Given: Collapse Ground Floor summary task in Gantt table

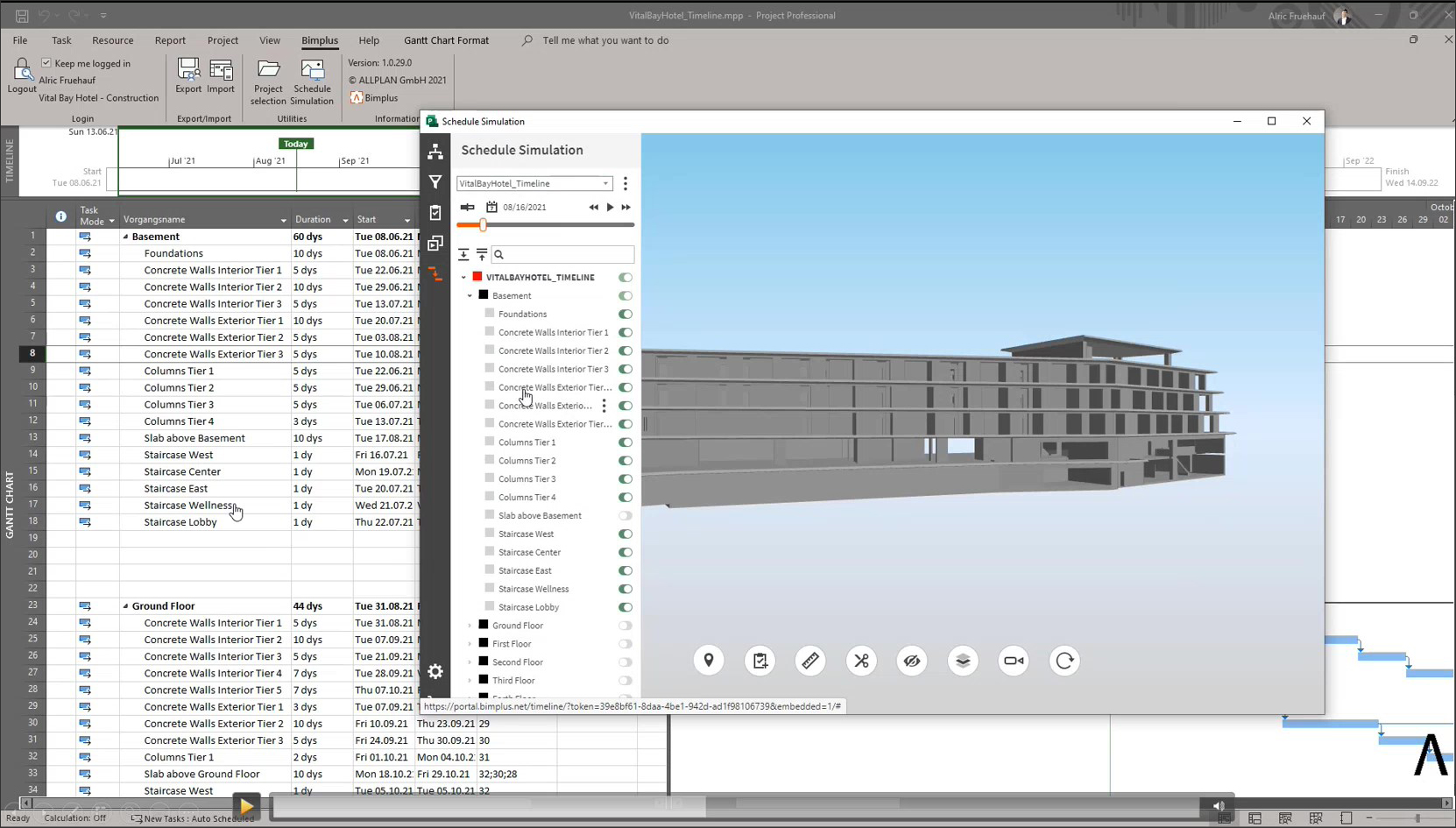Looking at the screenshot, I should click(x=125, y=606).
